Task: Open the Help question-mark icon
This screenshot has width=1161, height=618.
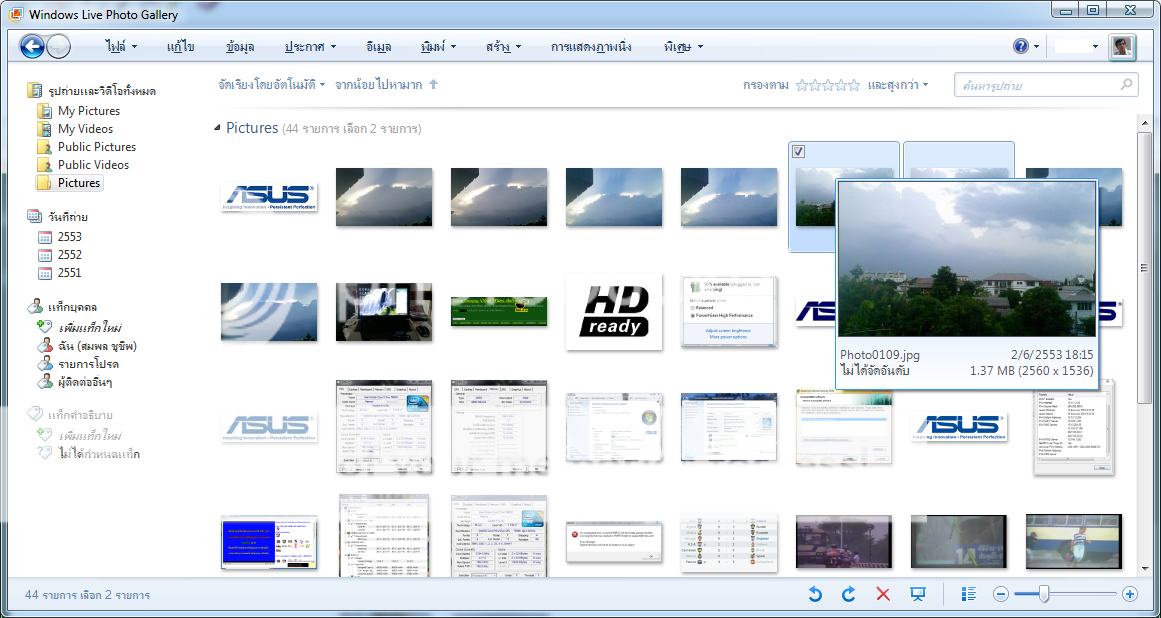Action: (1021, 47)
